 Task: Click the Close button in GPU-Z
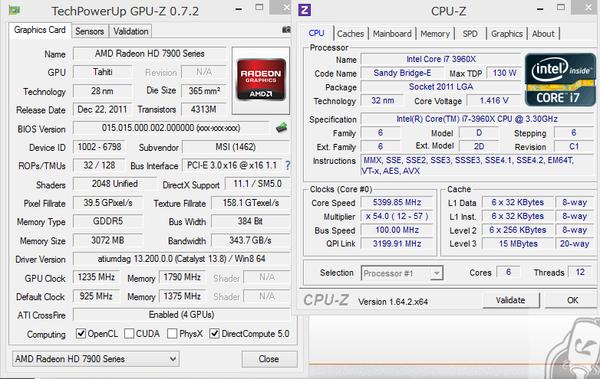269,359
